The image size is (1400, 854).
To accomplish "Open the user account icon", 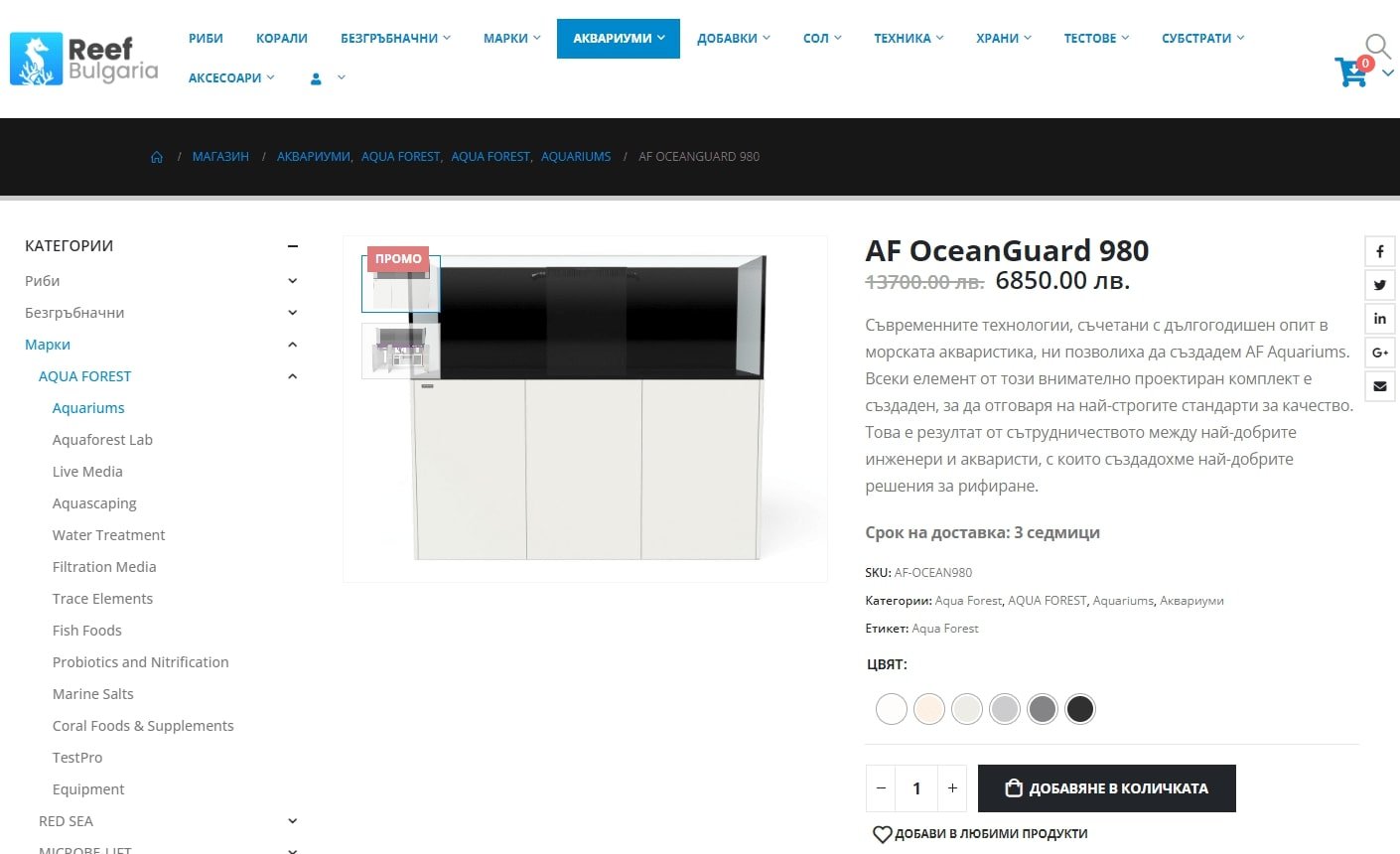I will point(316,77).
